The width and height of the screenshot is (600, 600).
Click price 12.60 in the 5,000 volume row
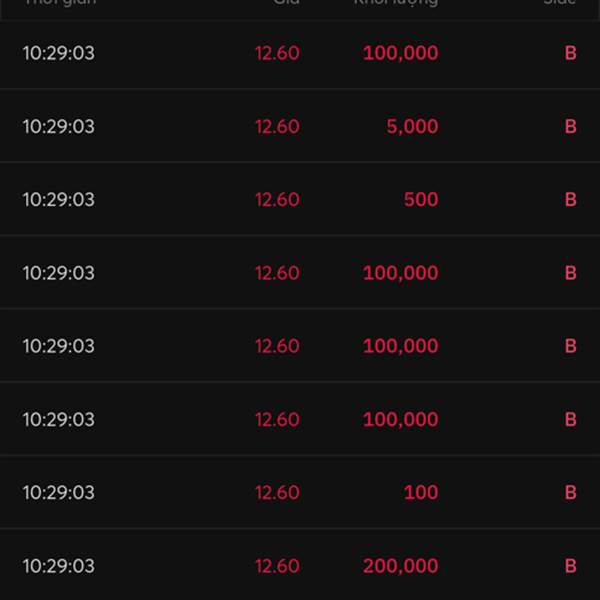tap(277, 127)
